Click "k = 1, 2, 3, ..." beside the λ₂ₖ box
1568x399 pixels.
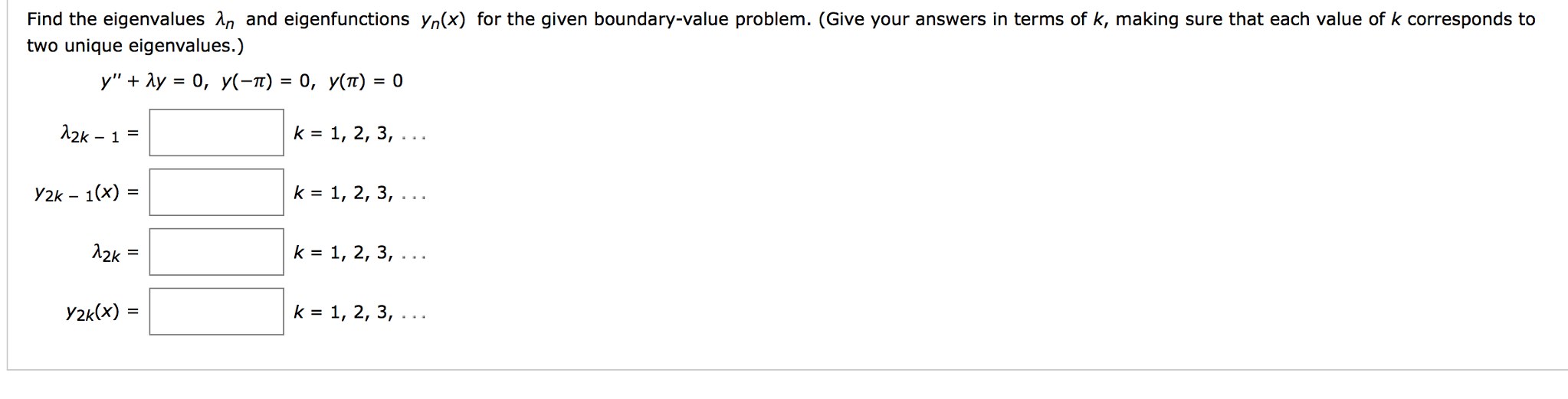coord(359,253)
